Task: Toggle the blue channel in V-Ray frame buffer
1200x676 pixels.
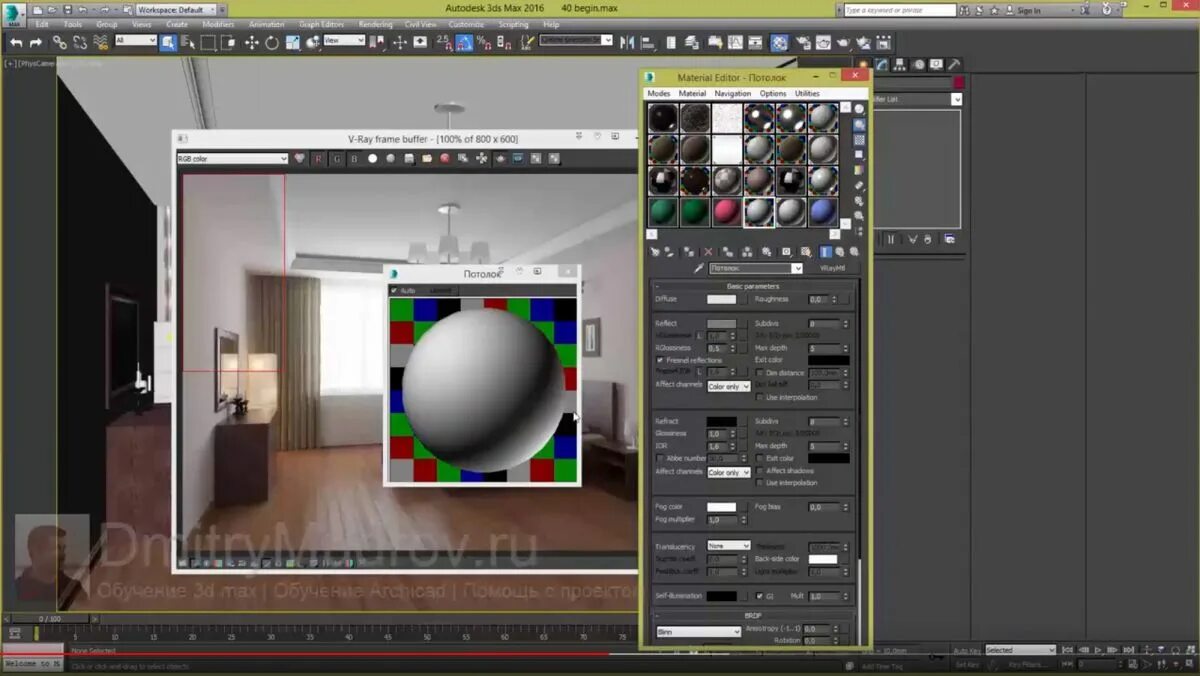Action: [354, 158]
